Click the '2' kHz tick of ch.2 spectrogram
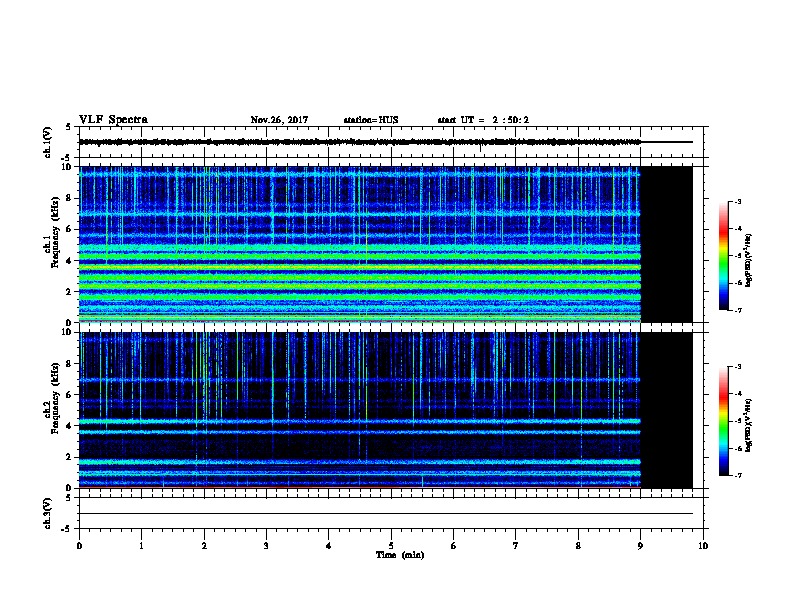Screen dimensions: 792x612 click(x=69, y=457)
